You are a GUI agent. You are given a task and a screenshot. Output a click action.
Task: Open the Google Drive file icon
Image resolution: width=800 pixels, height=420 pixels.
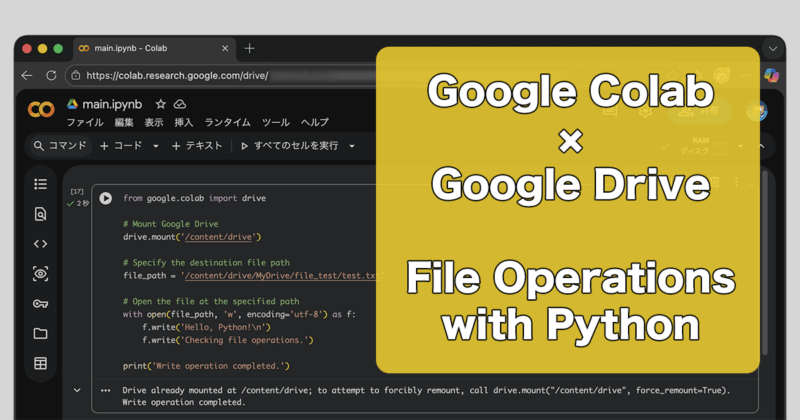click(72, 104)
